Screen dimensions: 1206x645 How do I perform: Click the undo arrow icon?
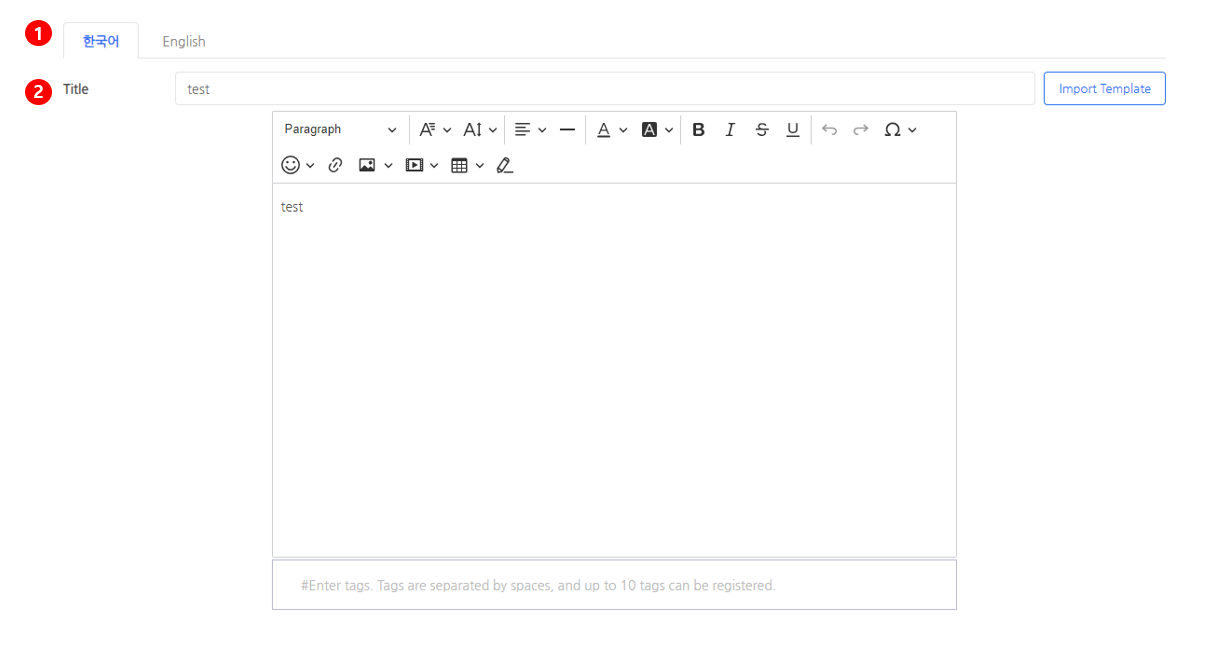click(x=829, y=130)
